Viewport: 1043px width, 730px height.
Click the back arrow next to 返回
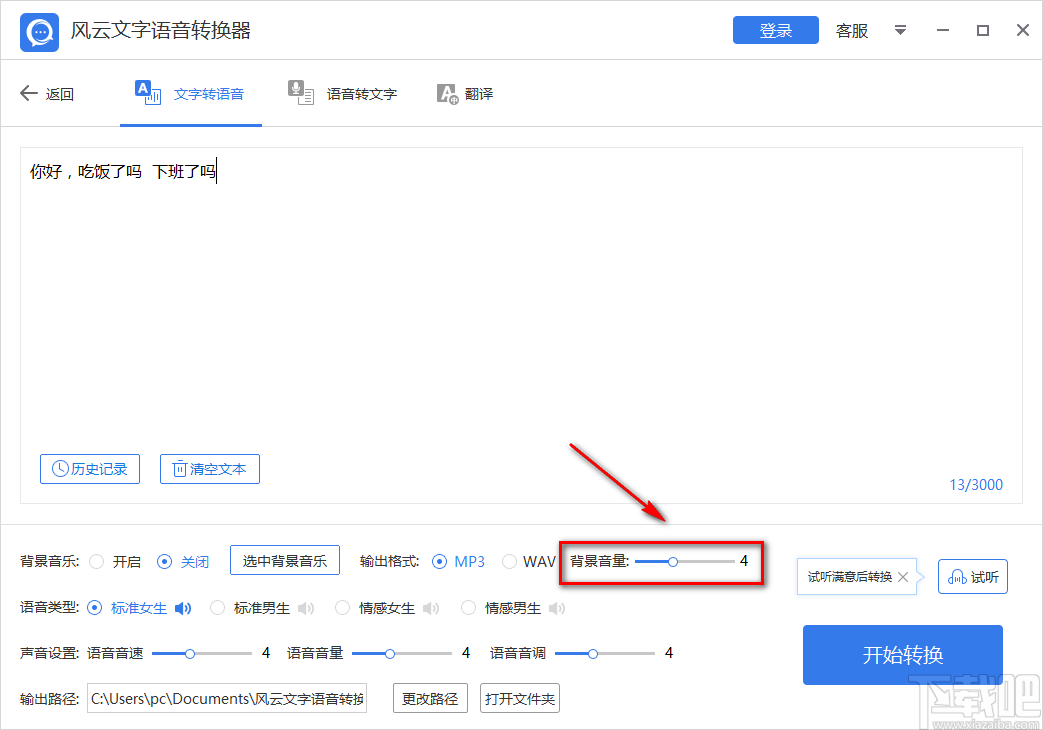click(x=28, y=93)
